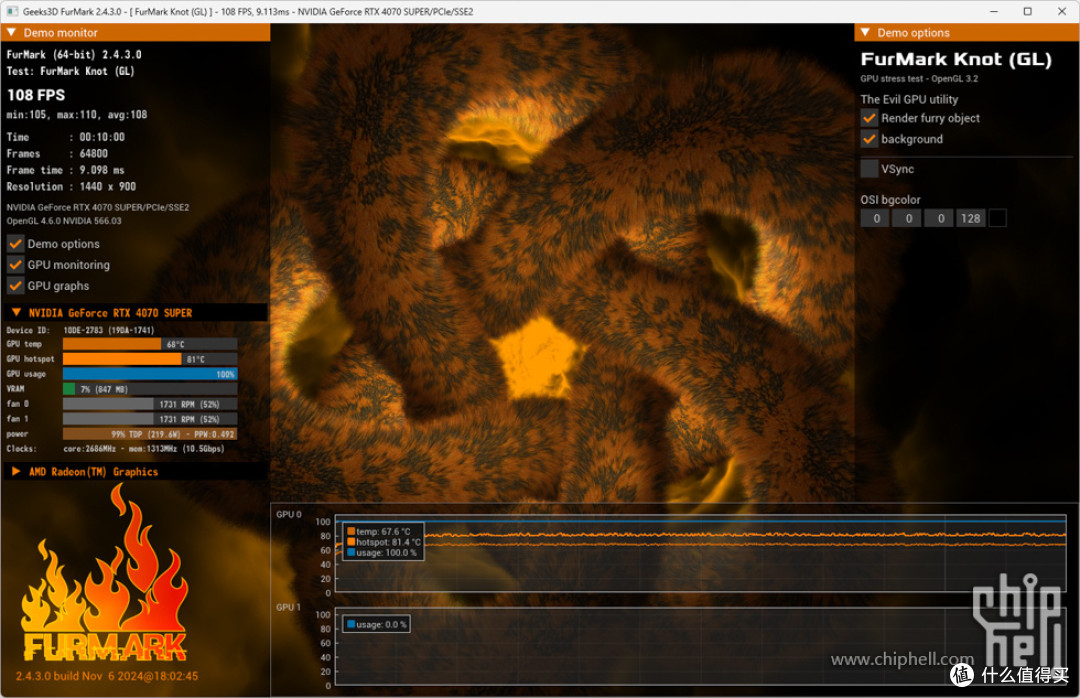Screen dimensions: 1080x698
Task: Click the third OSI bgcolor value field
Action: click(x=939, y=218)
